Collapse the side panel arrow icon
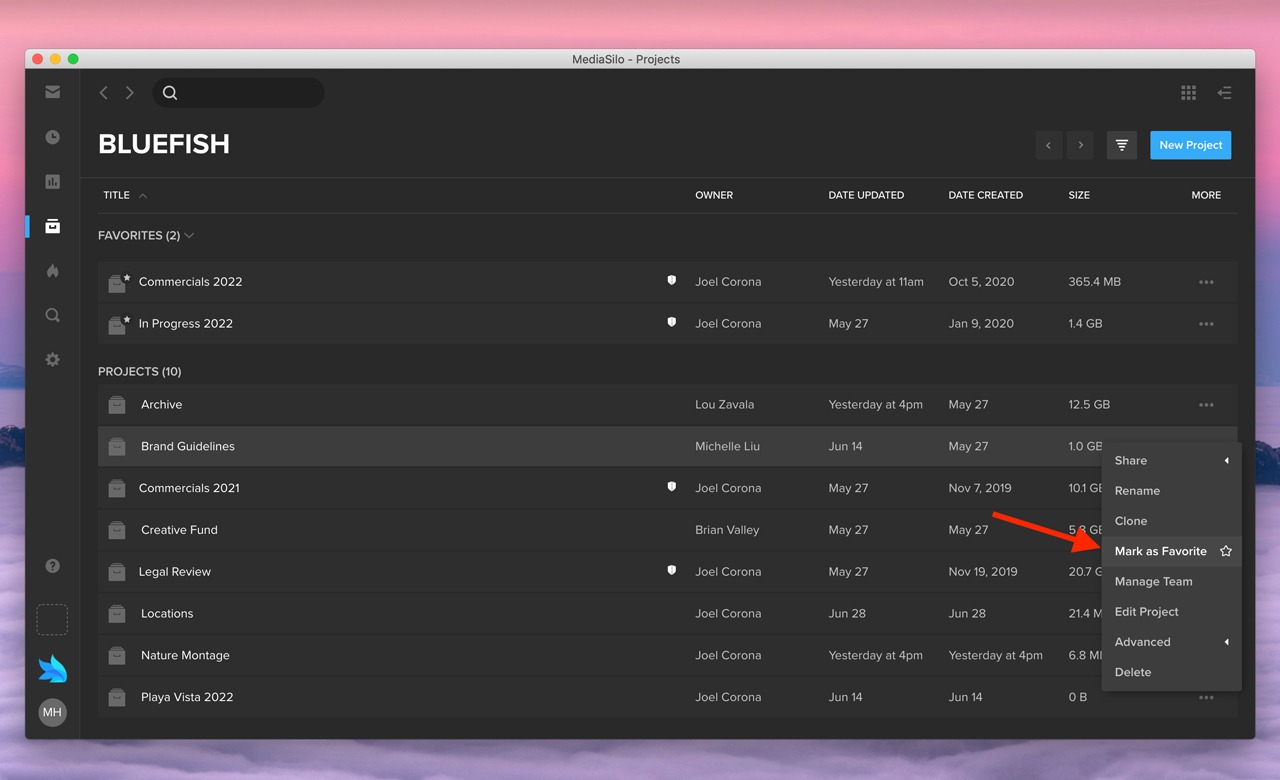 click(1224, 93)
